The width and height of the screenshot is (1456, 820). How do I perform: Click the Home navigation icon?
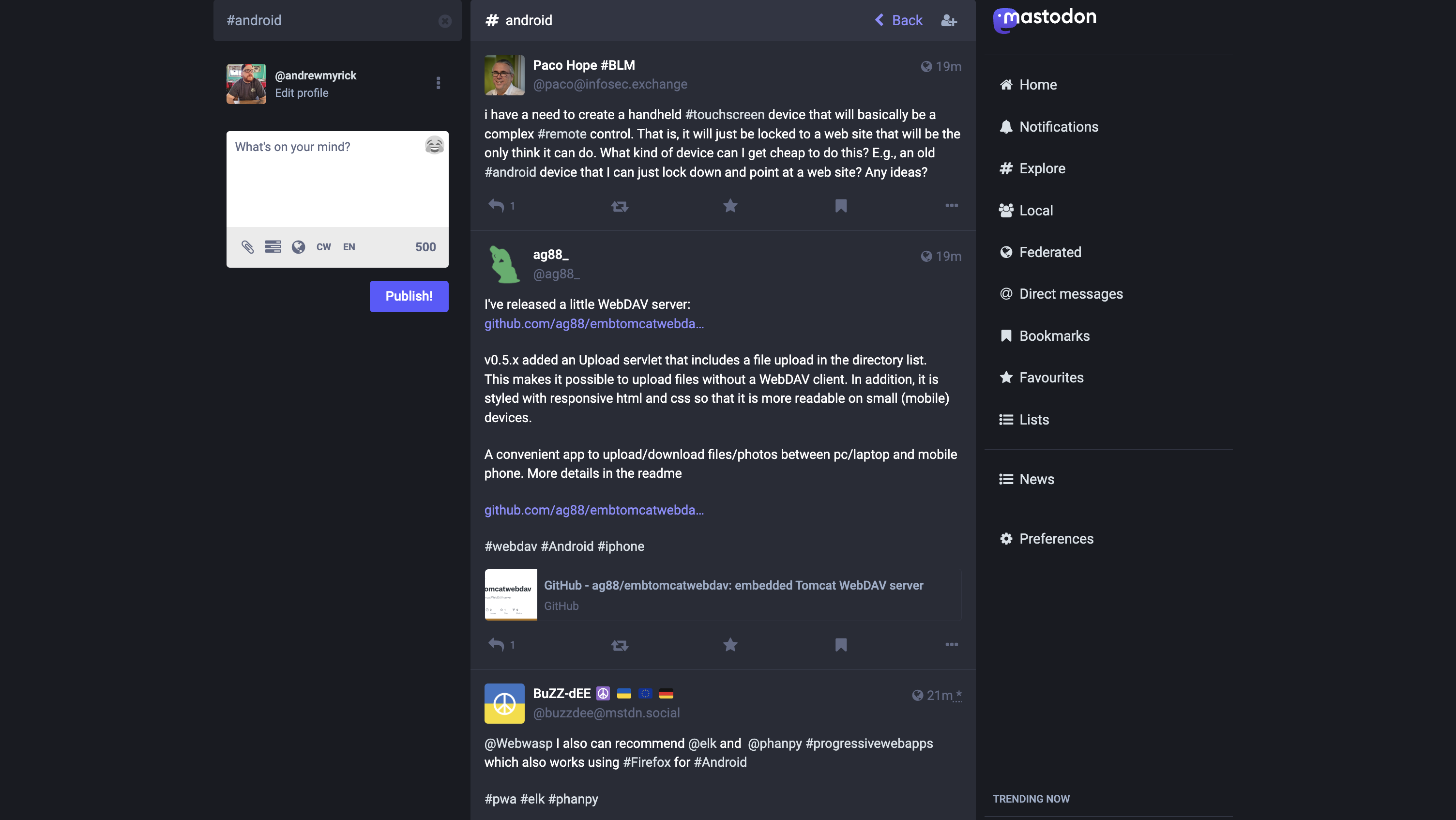[1006, 84]
